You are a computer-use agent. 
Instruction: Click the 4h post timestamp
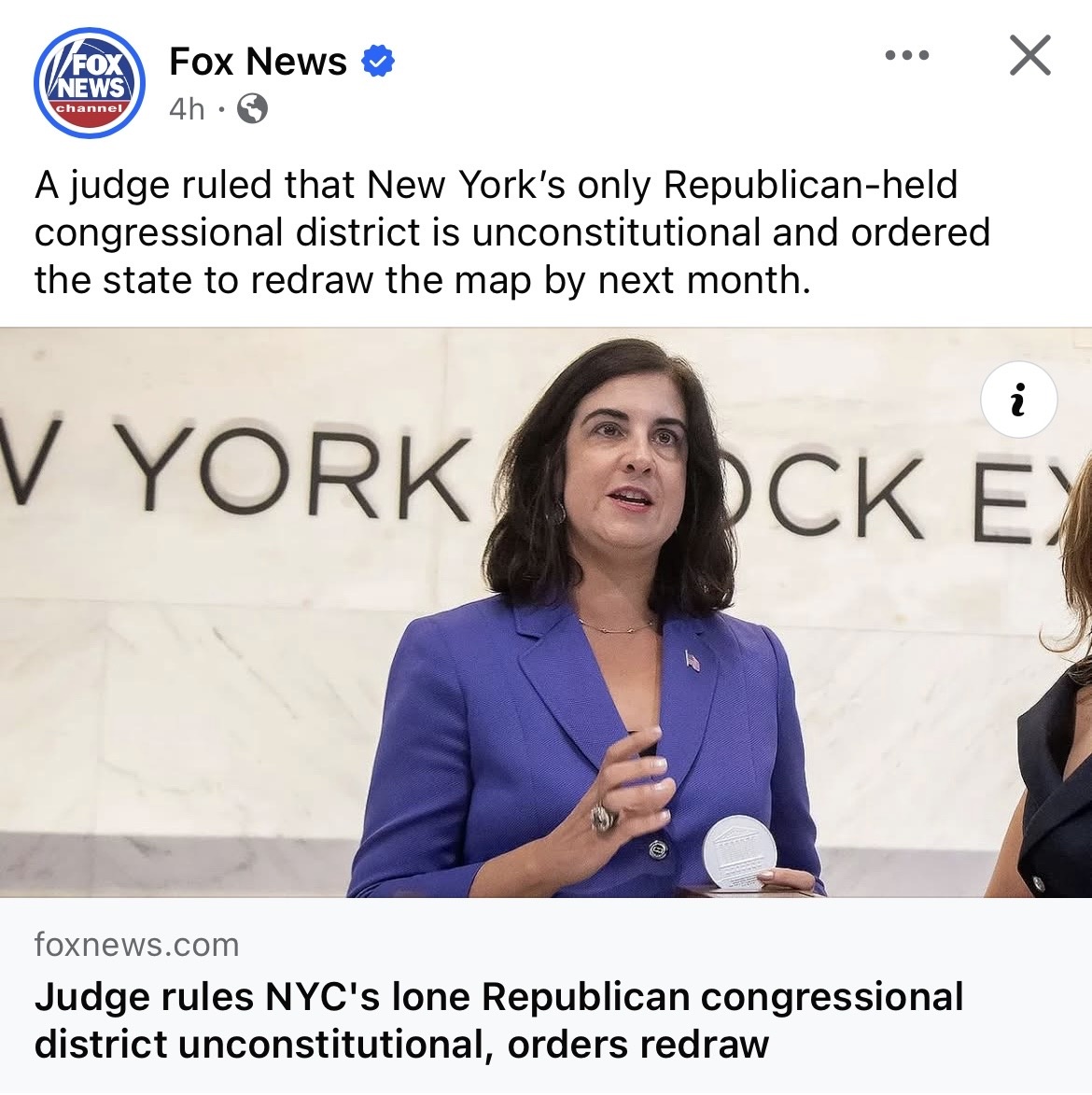coord(187,108)
